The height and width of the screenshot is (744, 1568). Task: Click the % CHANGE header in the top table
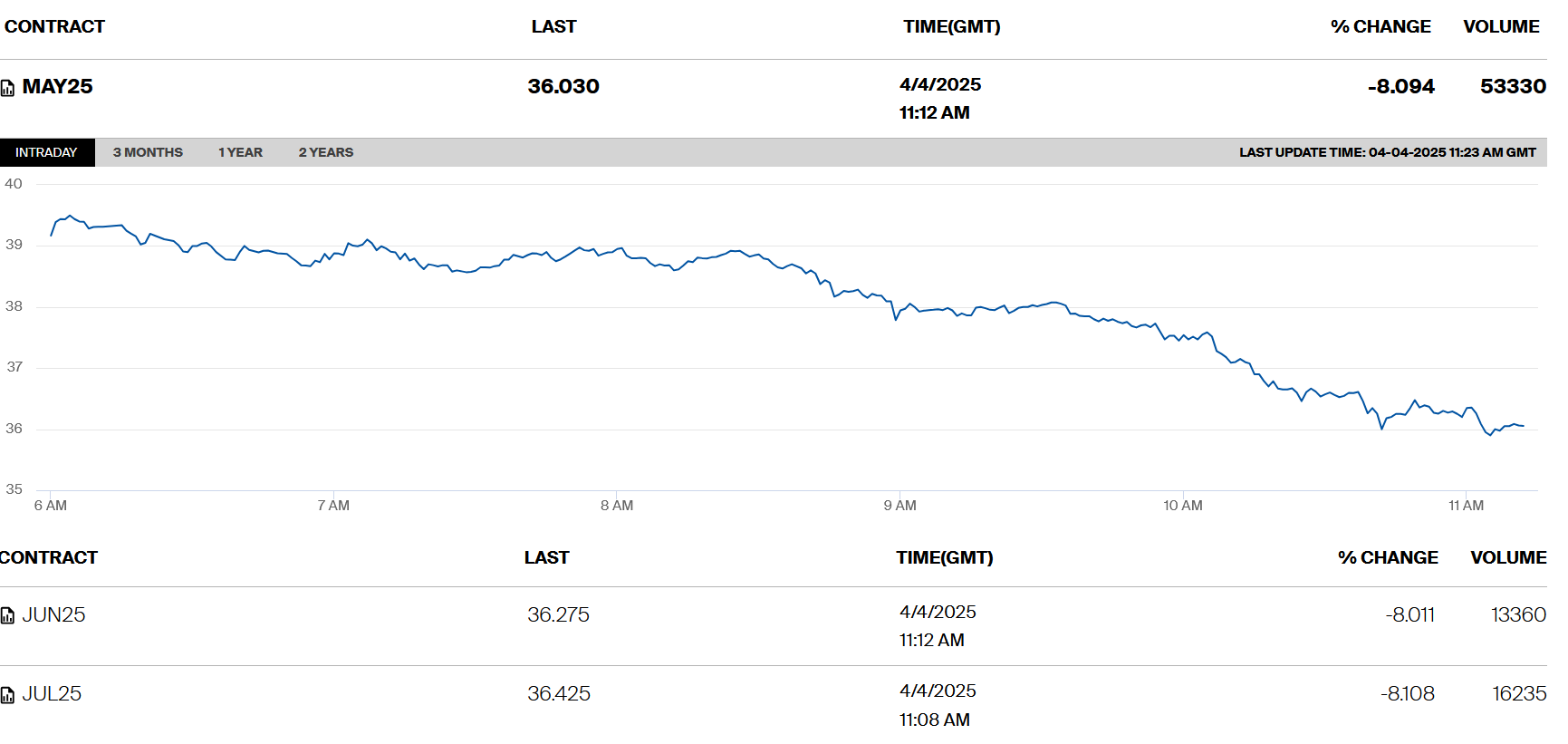(1380, 26)
